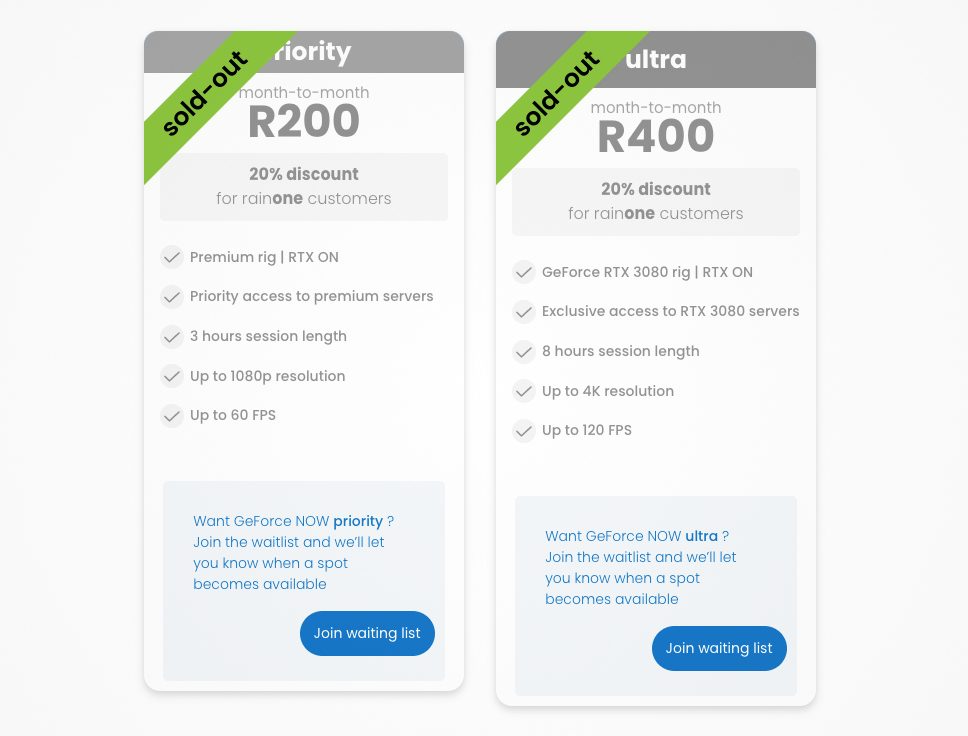This screenshot has height=736, width=968.
Task: Click checkmark next to Priority access to premium servers
Action: point(172,296)
